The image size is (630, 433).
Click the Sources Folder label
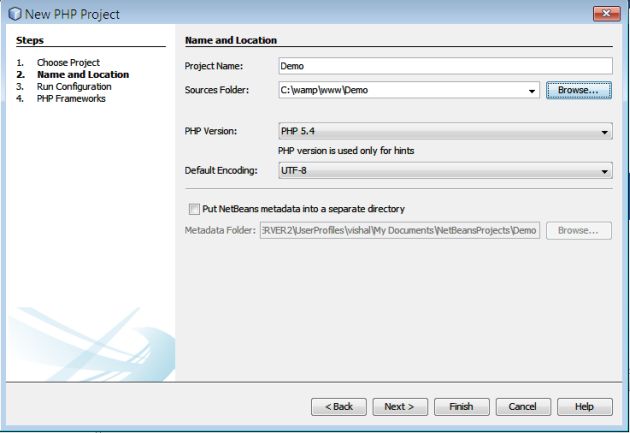pos(217,90)
